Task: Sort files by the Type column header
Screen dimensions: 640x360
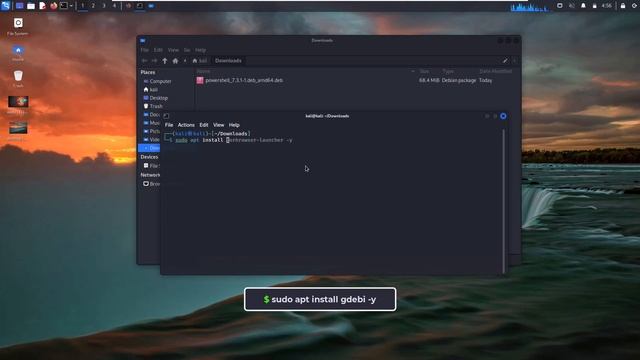Action: tap(448, 71)
